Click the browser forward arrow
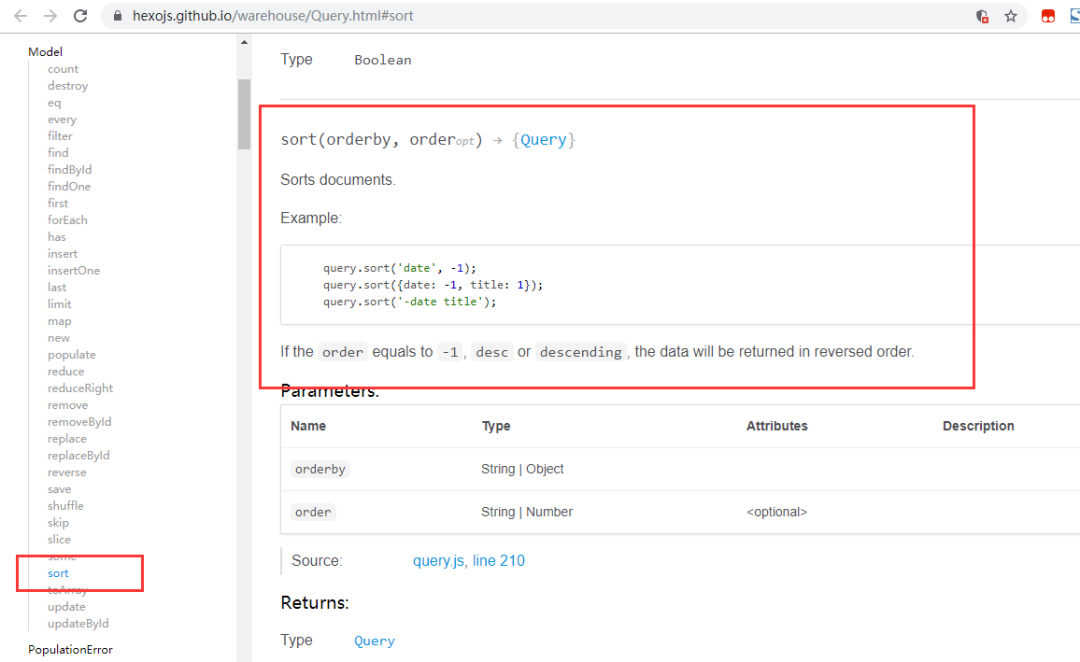This screenshot has width=1080, height=662. click(x=50, y=16)
